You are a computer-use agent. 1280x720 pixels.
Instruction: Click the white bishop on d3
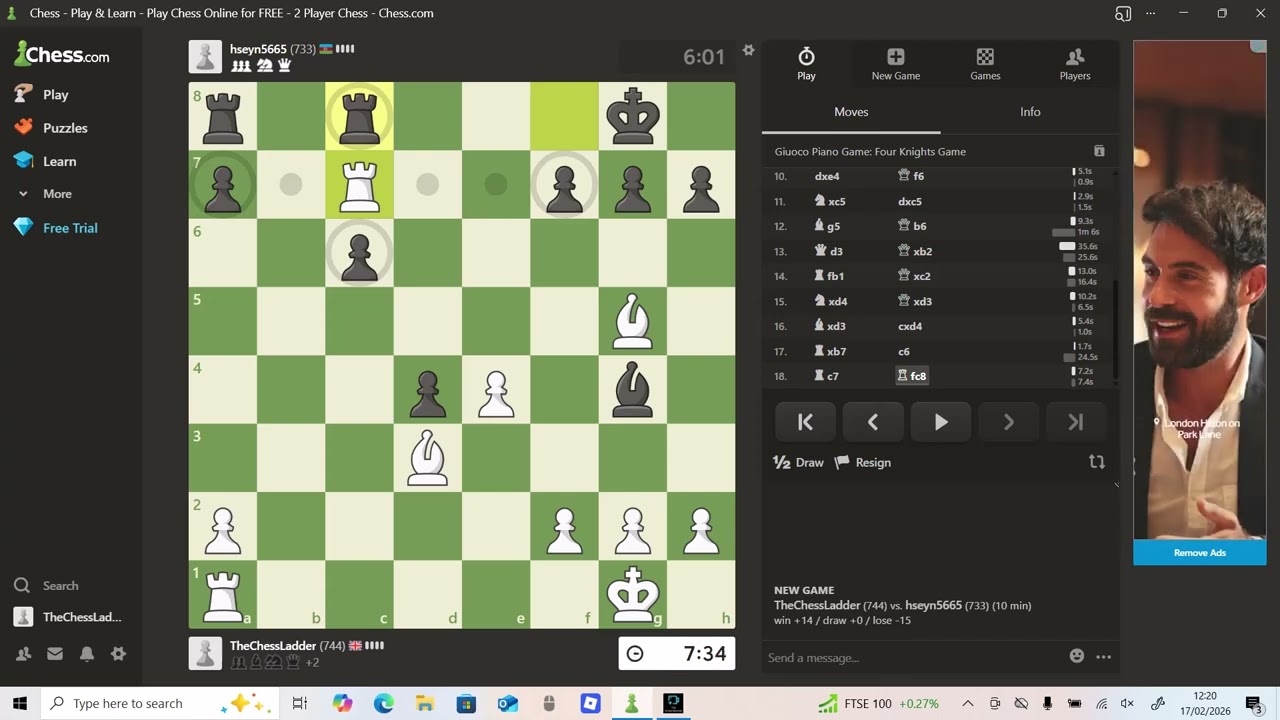(427, 457)
